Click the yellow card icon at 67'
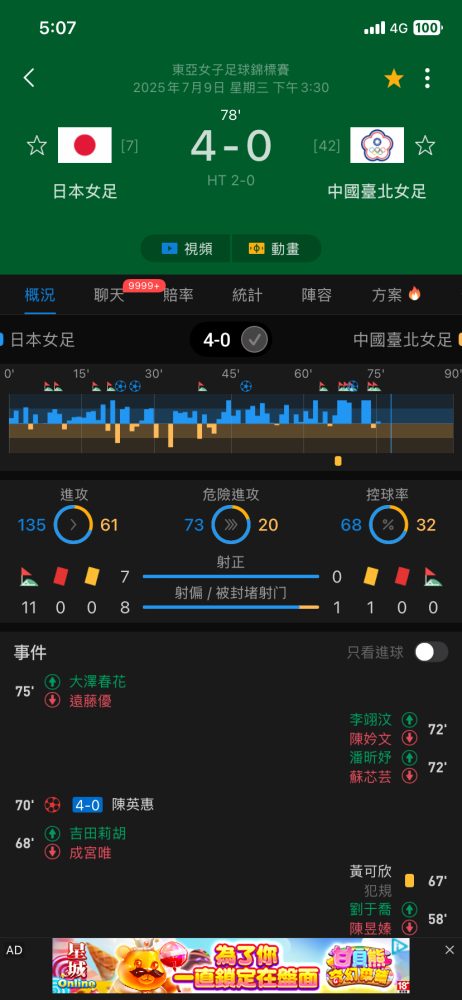This screenshot has width=462, height=1000. (409, 881)
